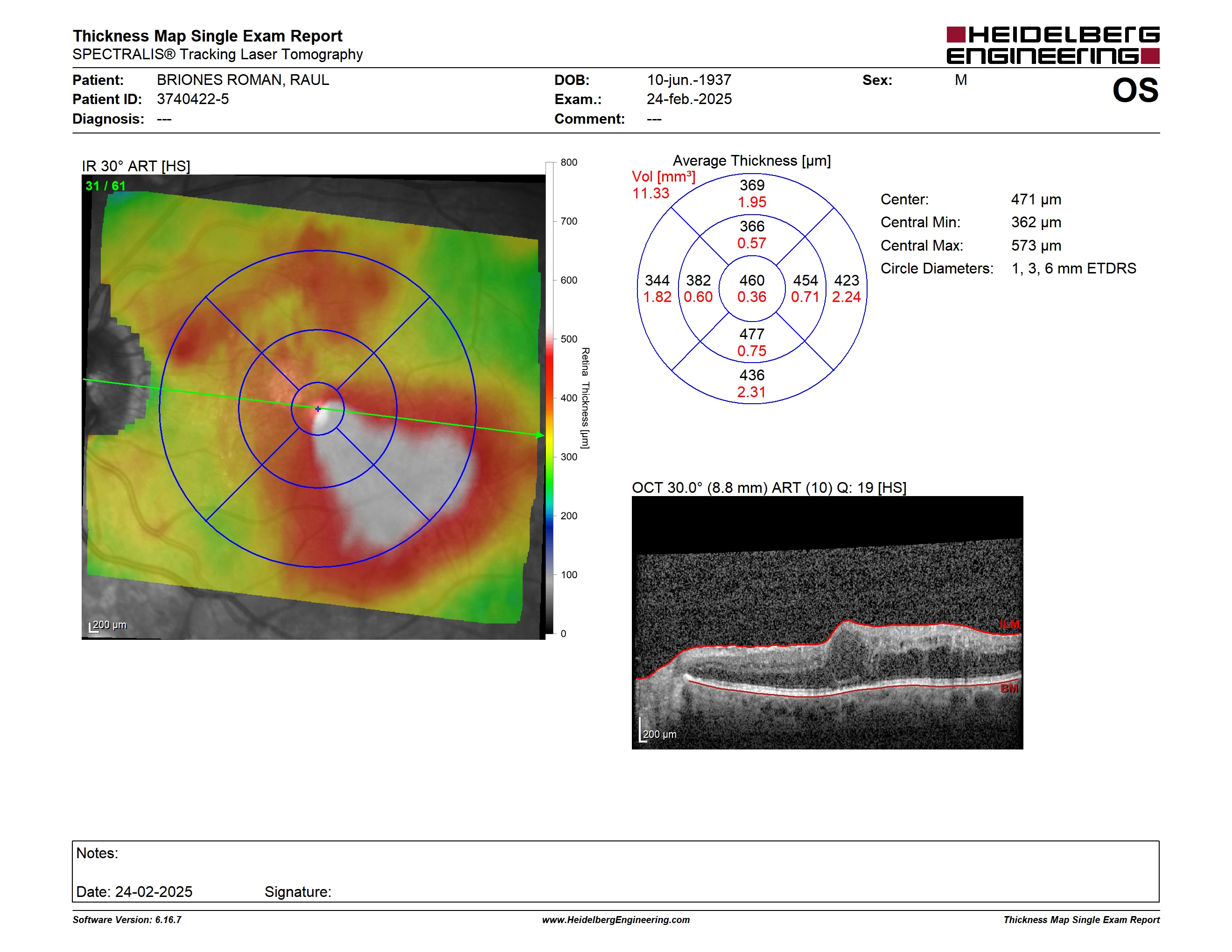Click the '500' tick on thickness scale

point(568,339)
